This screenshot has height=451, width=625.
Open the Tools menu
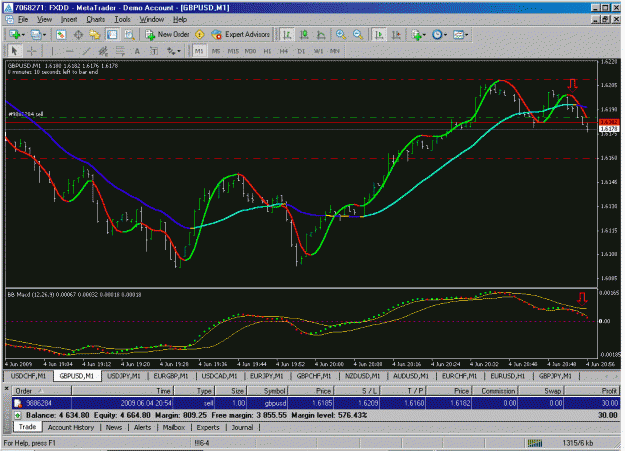pos(122,20)
